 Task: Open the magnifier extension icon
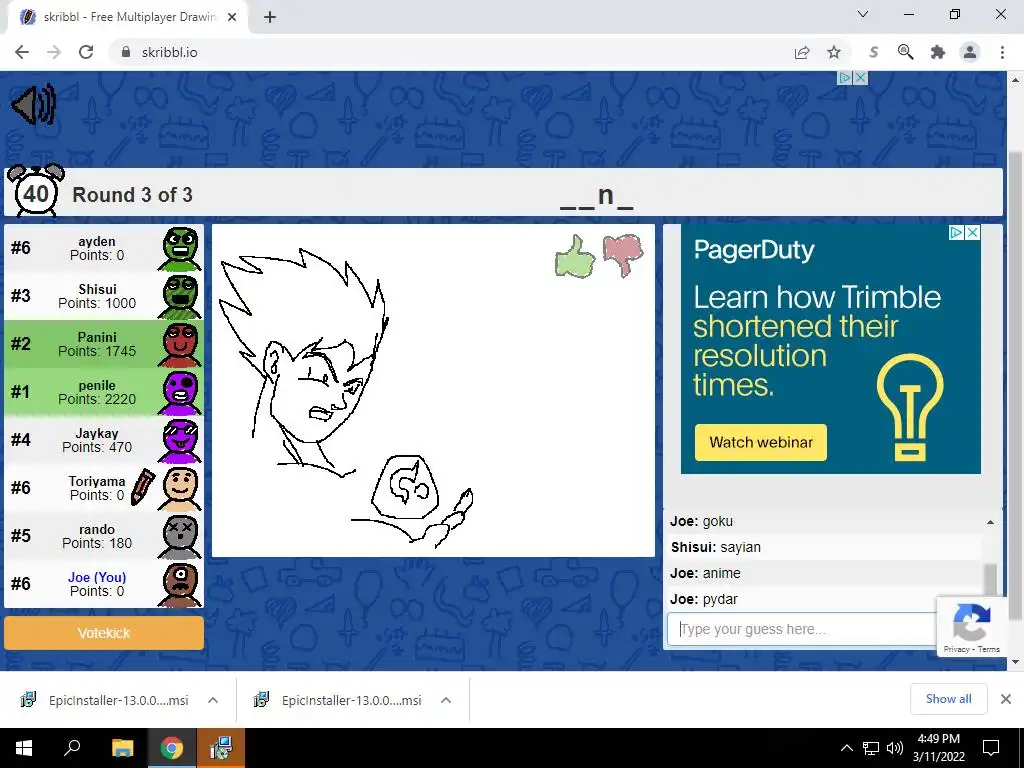(x=905, y=52)
